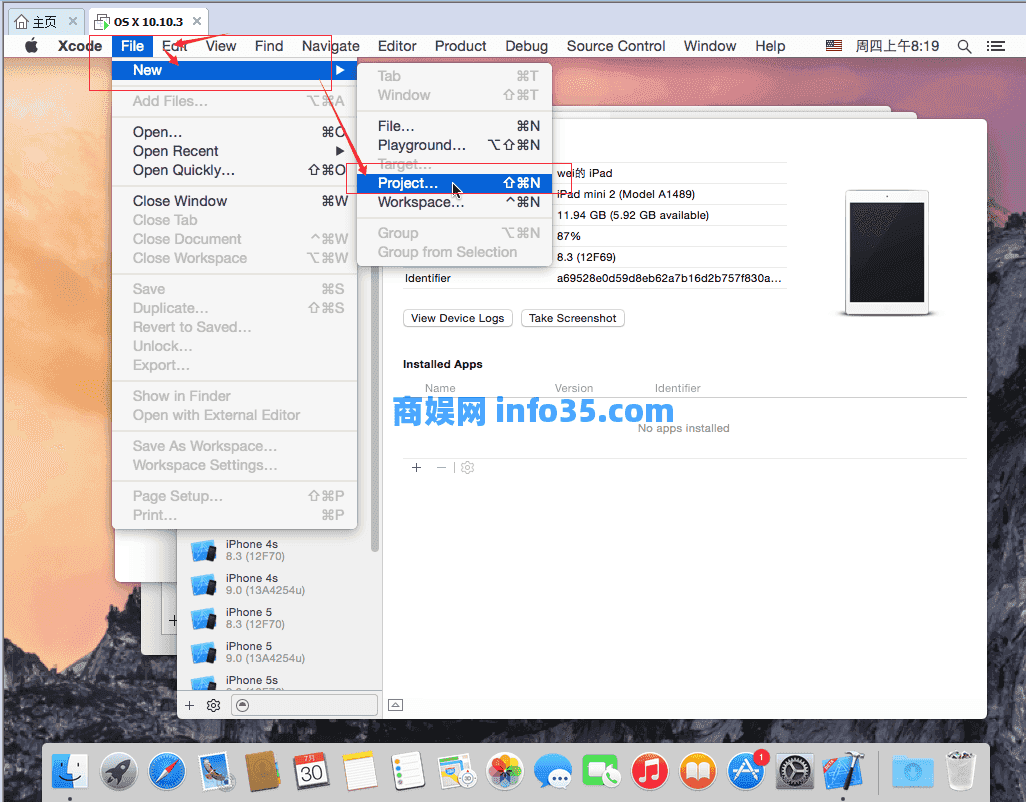Click the U.S. flag input source icon
Screen dimensions: 1026x802
833,46
